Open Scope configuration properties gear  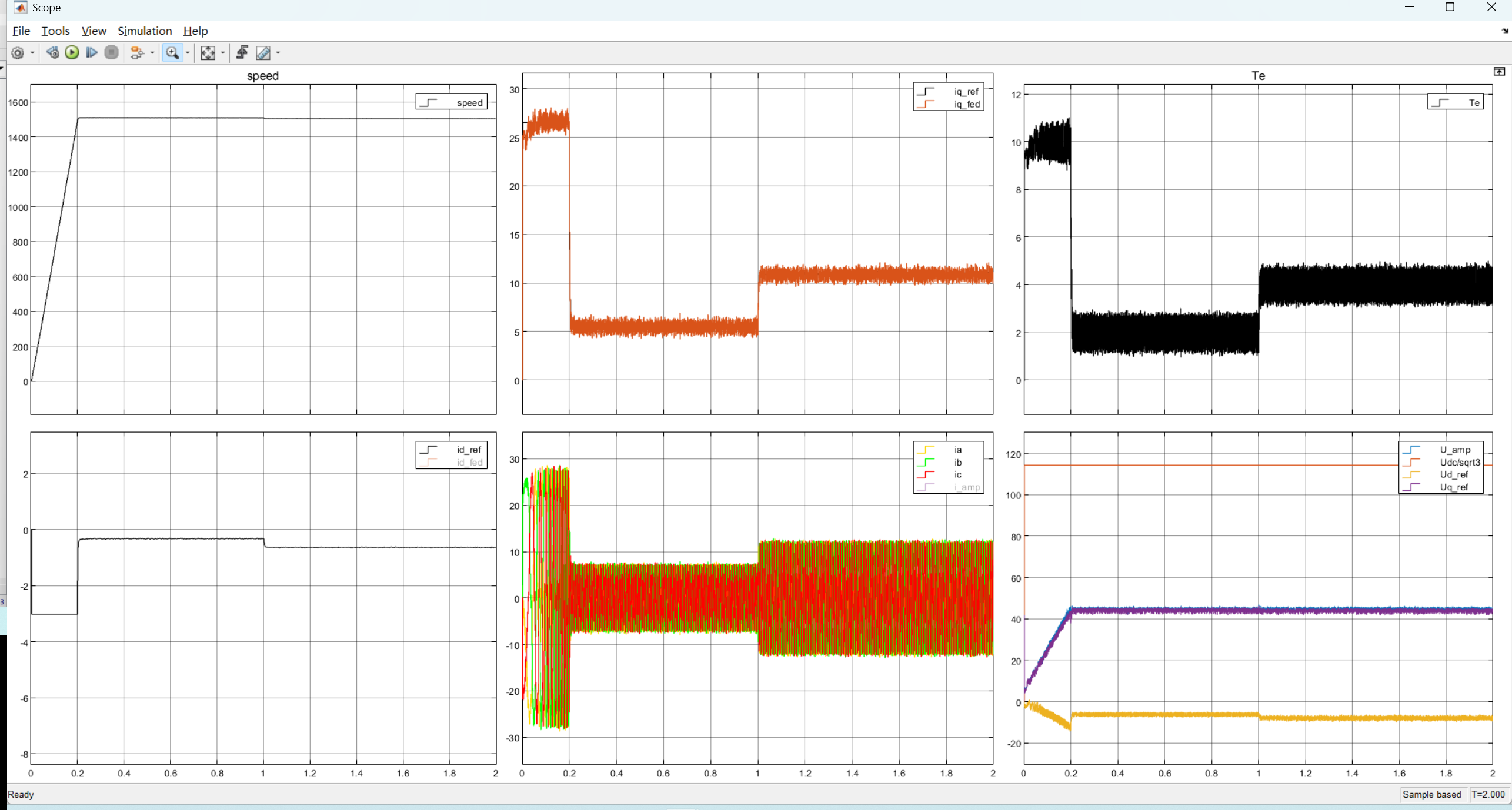click(18, 53)
